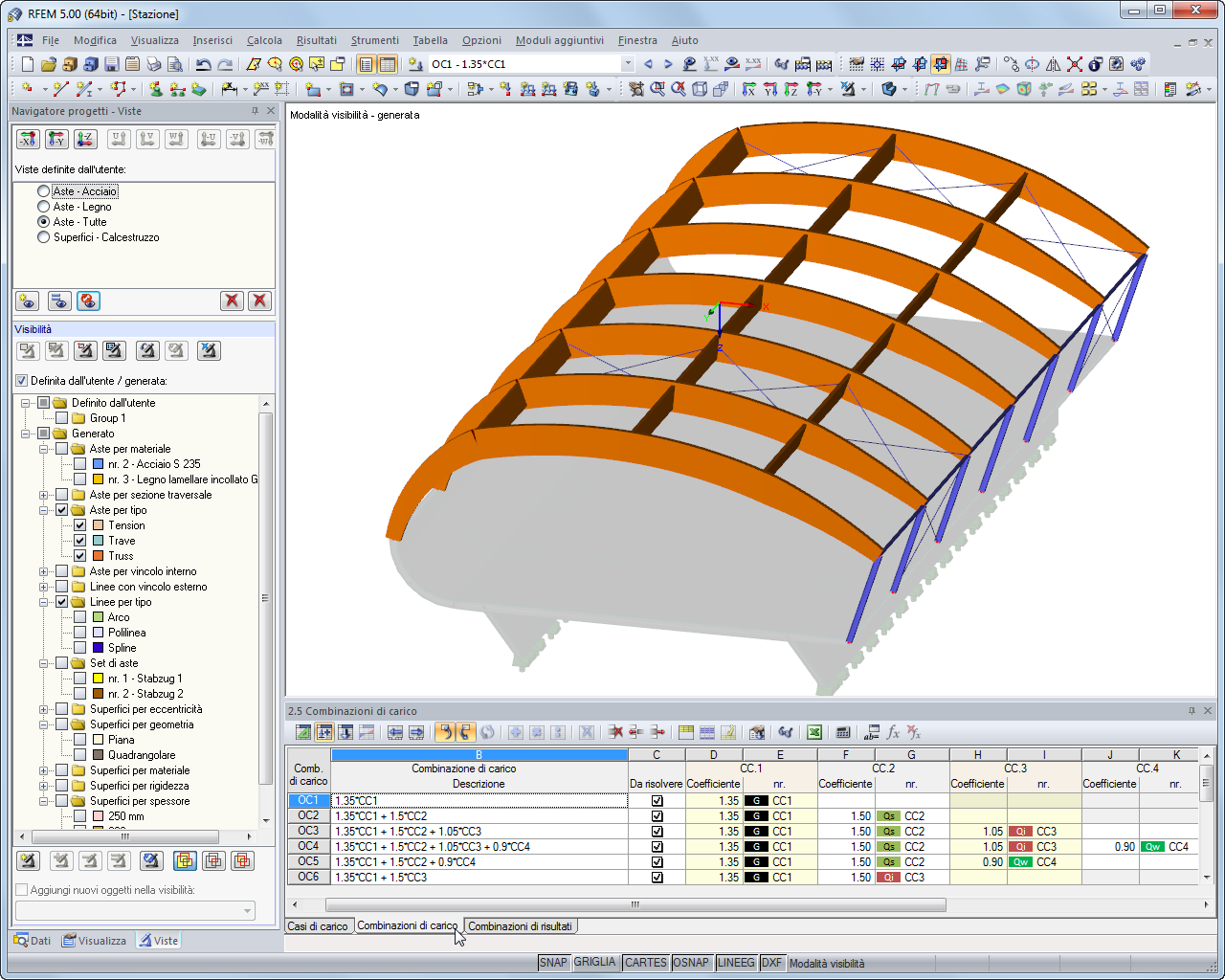Viewport: 1225px width, 980px height.
Task: Toggle 'Definita dall'utente / generata' checkbox
Action: point(22,381)
